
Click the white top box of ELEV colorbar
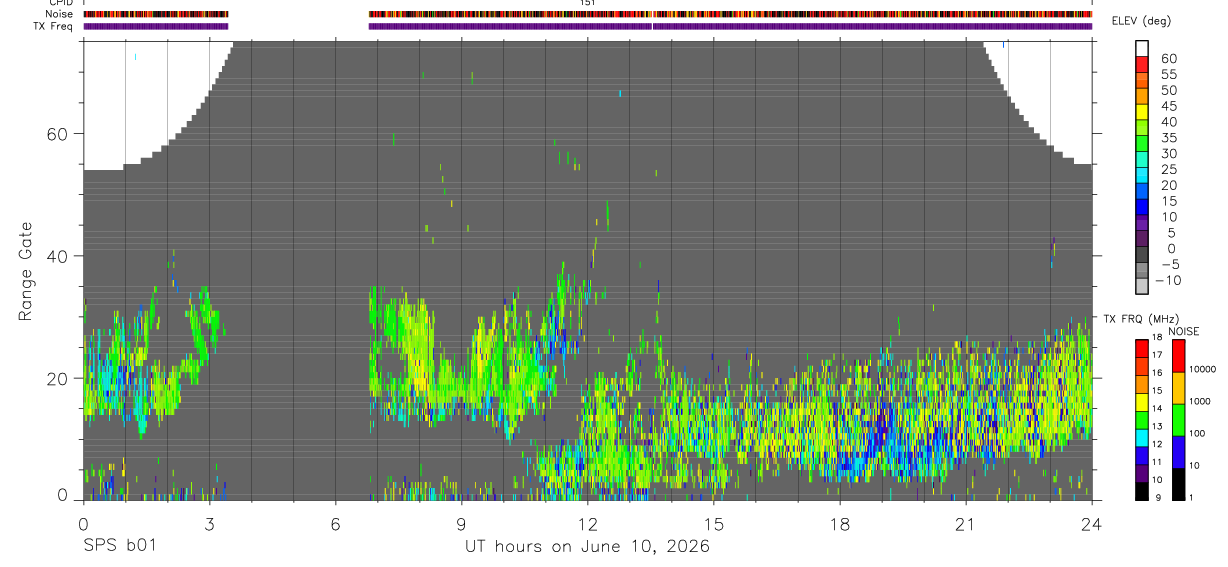click(1142, 47)
